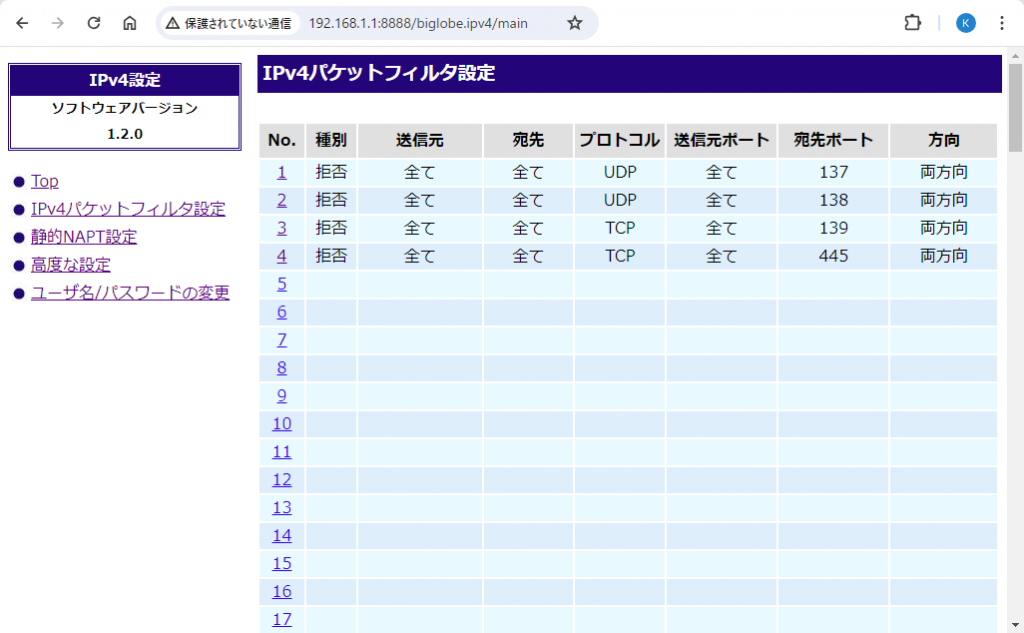This screenshot has height=633, width=1024.
Task: Select empty filter slot number 5
Action: 282,284
